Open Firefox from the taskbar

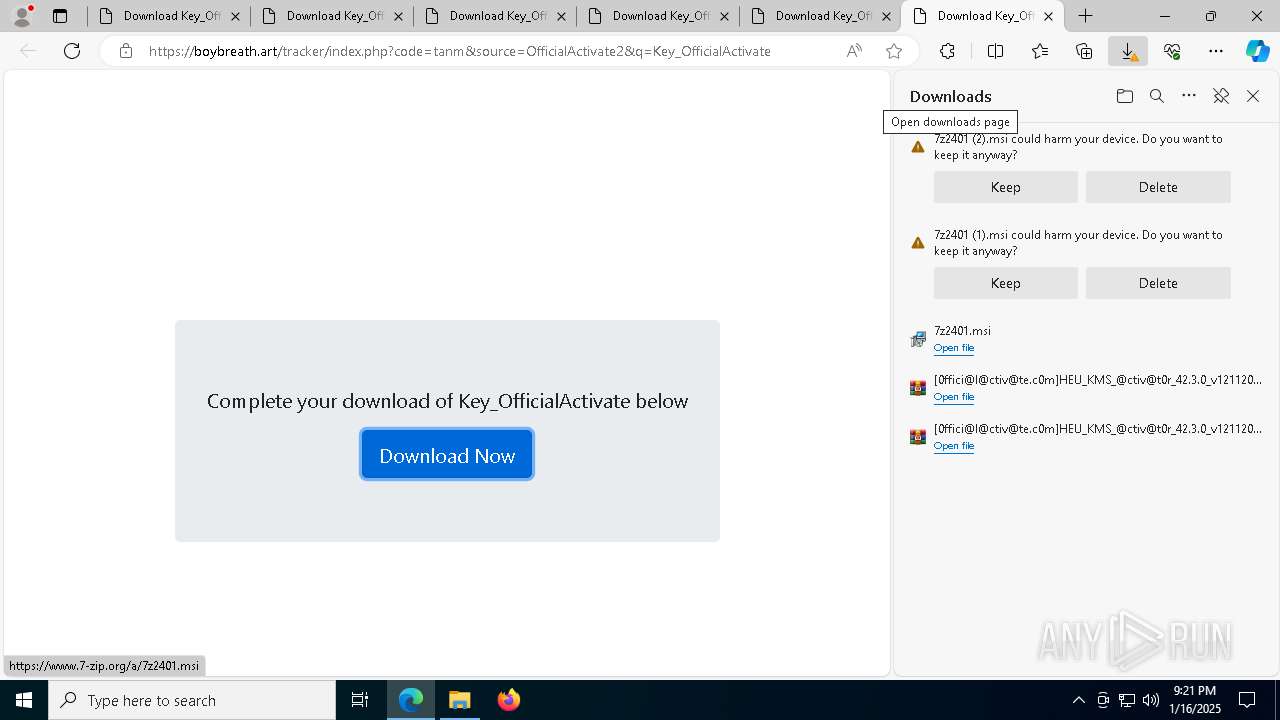click(x=509, y=700)
